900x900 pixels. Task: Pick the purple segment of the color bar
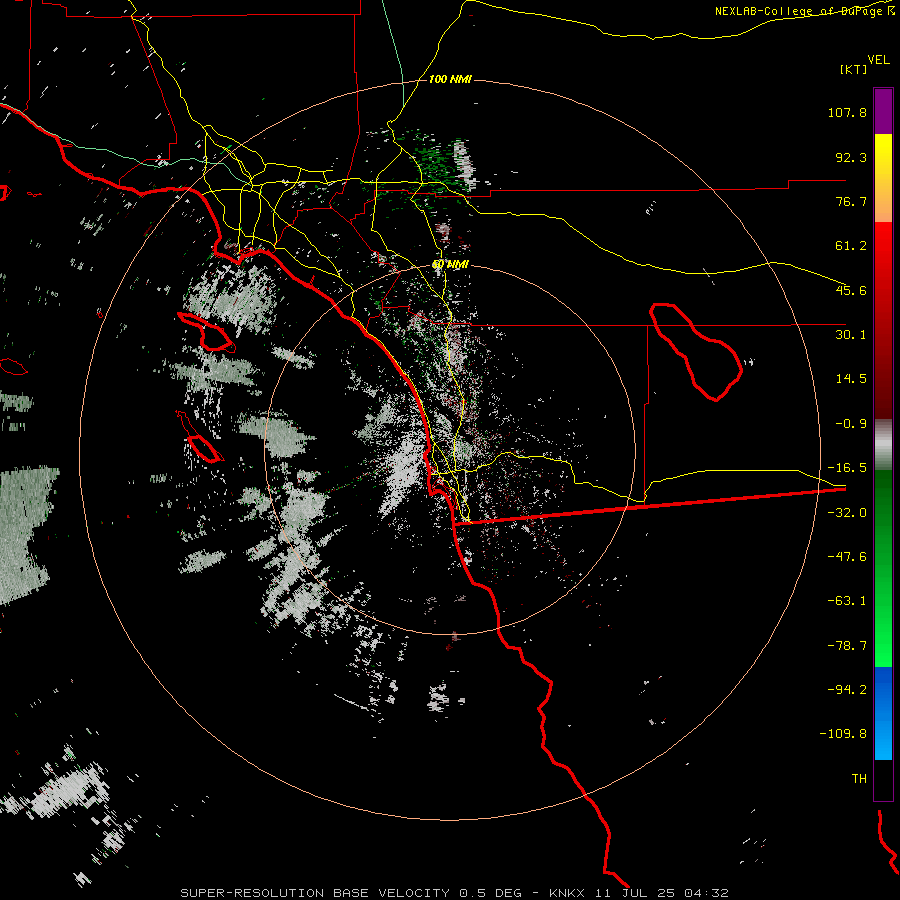pos(883,111)
